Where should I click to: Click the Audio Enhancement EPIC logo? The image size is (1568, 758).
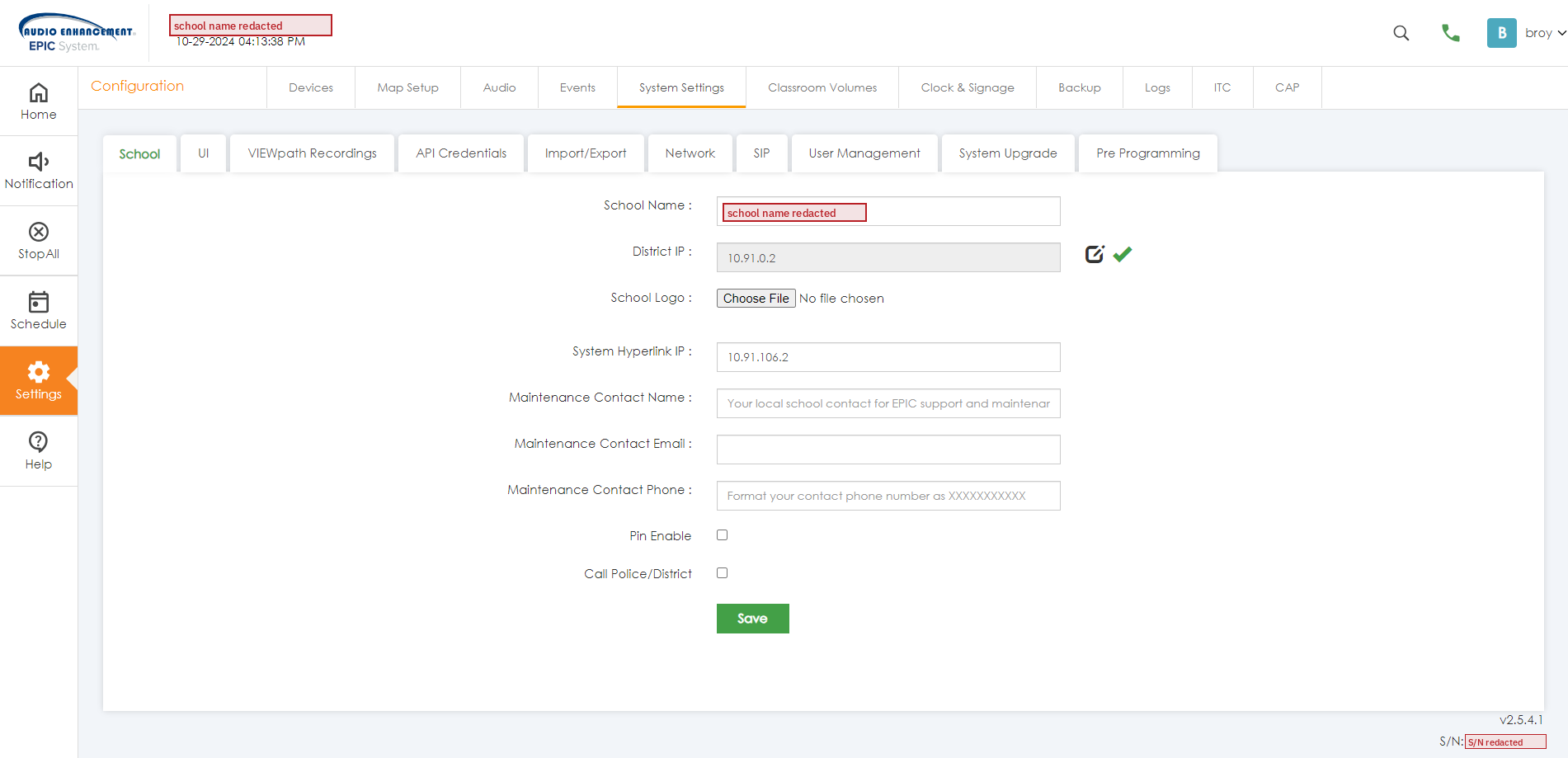76,33
